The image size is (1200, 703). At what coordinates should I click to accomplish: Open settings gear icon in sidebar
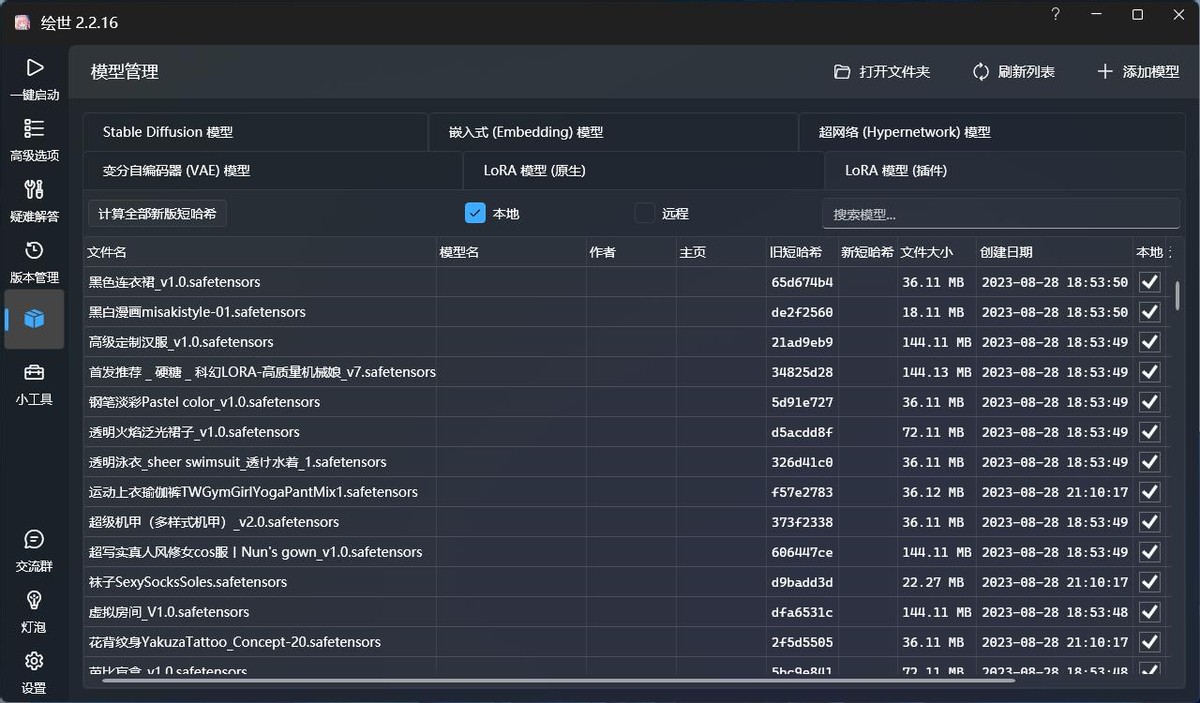tap(34, 662)
